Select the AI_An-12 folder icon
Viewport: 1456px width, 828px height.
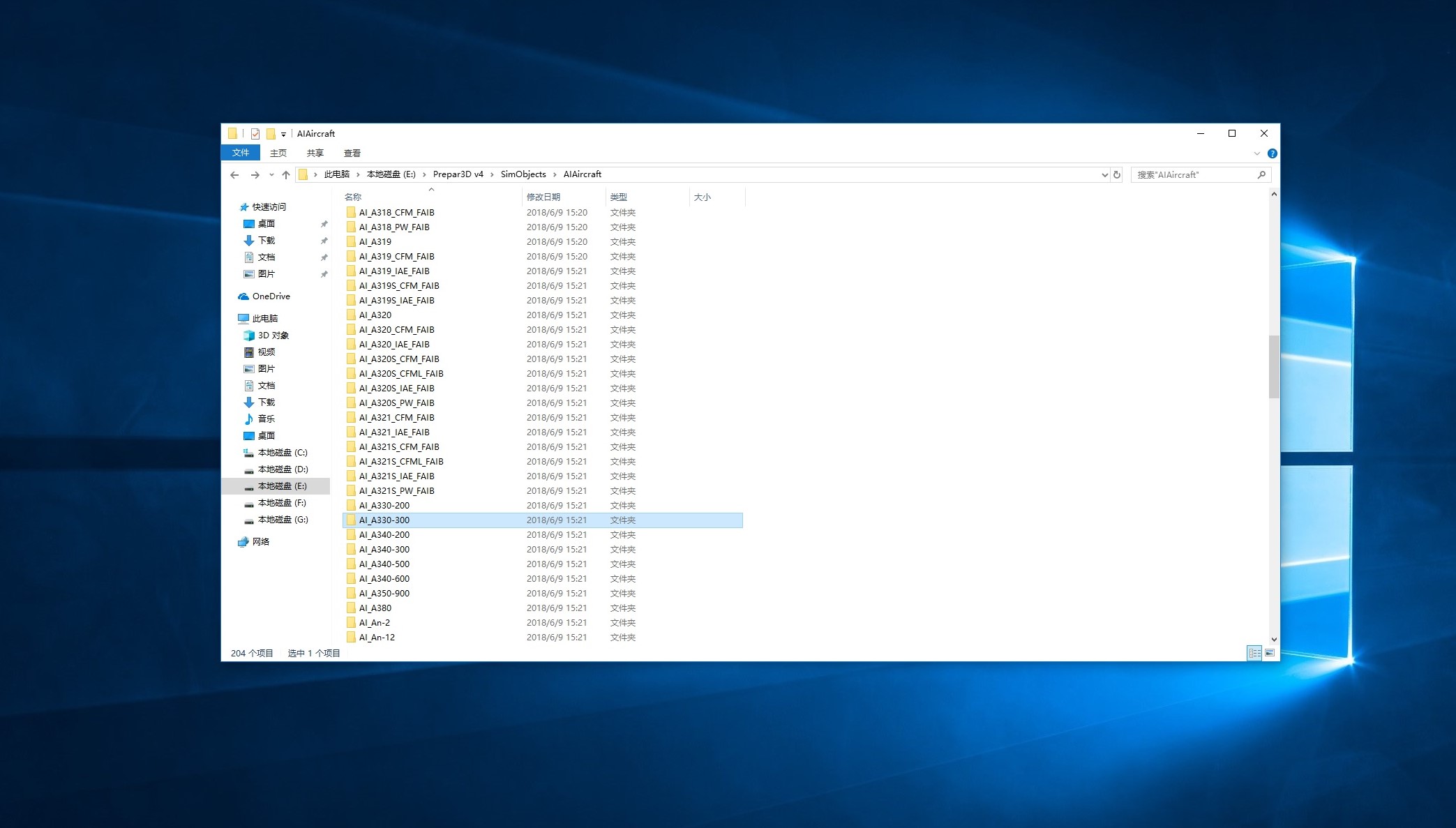click(x=351, y=637)
